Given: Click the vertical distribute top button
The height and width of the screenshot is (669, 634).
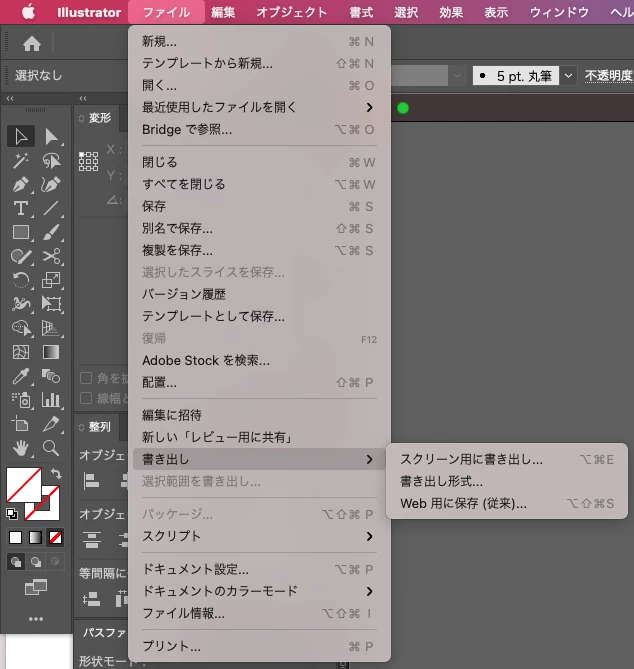Looking at the screenshot, I should coord(92,539).
